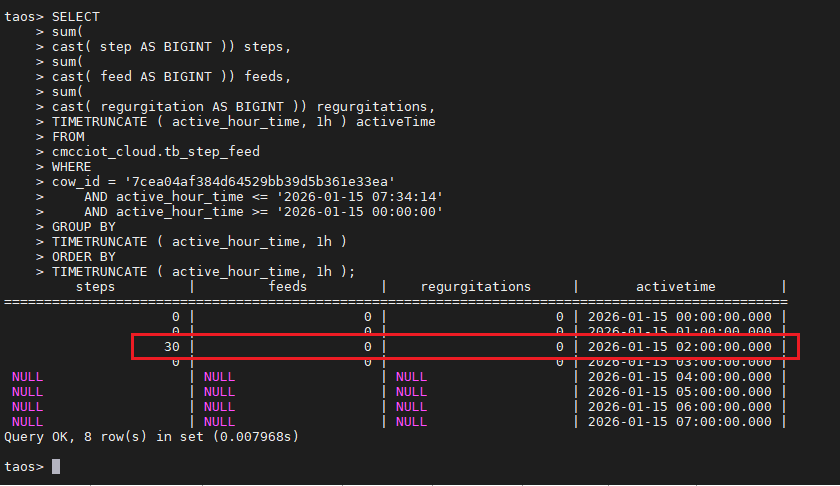Click the table name cmcciot_cloud.tb_step_feed

pos(156,152)
